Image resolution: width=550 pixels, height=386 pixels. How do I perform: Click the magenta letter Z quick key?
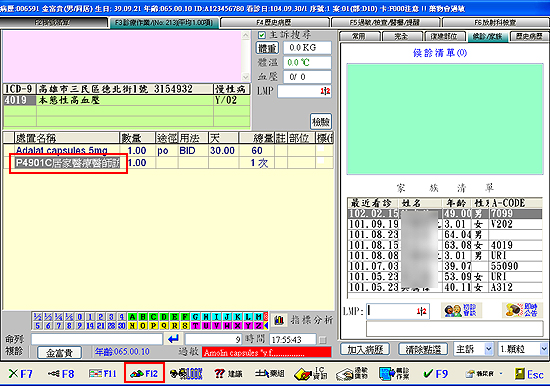258,326
